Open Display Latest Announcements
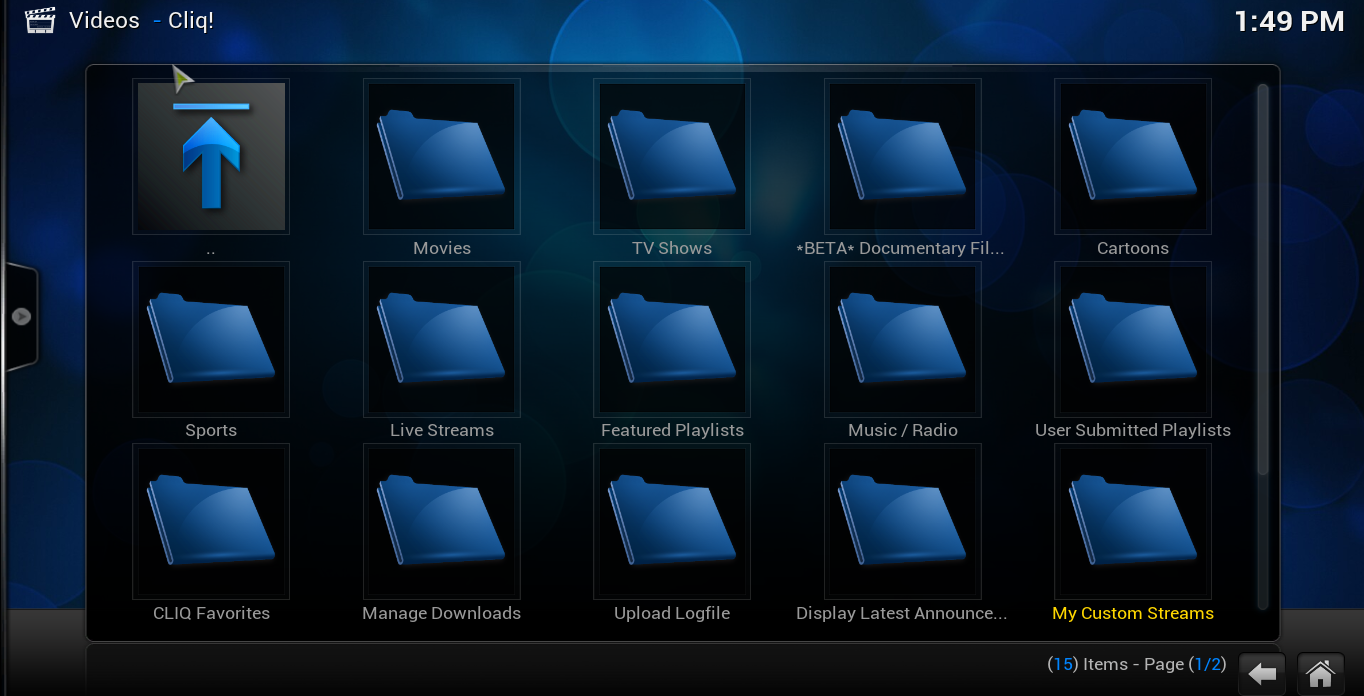Viewport: 1364px width, 696px height. point(901,521)
